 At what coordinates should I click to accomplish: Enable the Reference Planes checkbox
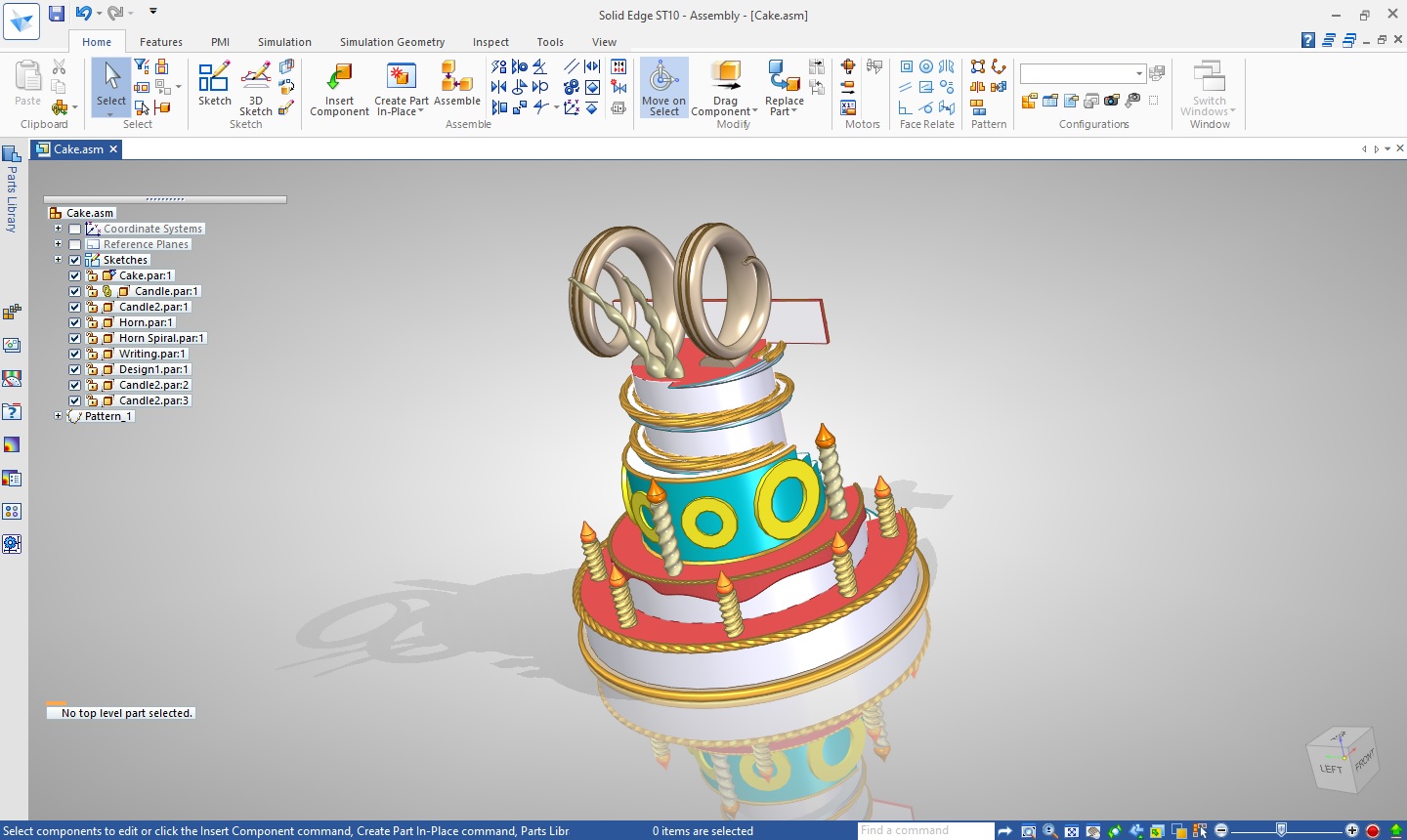(75, 244)
